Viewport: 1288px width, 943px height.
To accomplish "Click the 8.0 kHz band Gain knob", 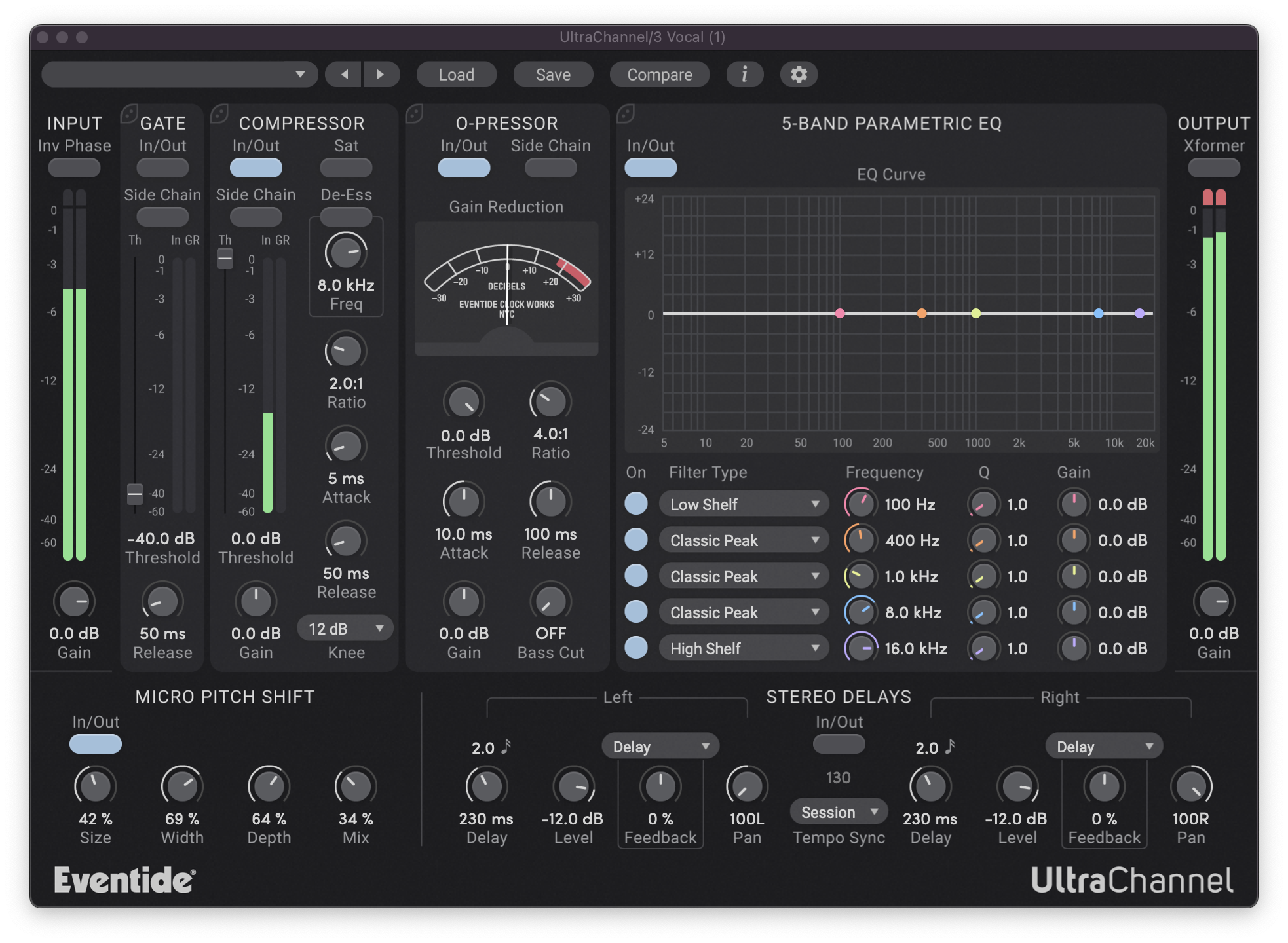I will pyautogui.click(x=1074, y=612).
